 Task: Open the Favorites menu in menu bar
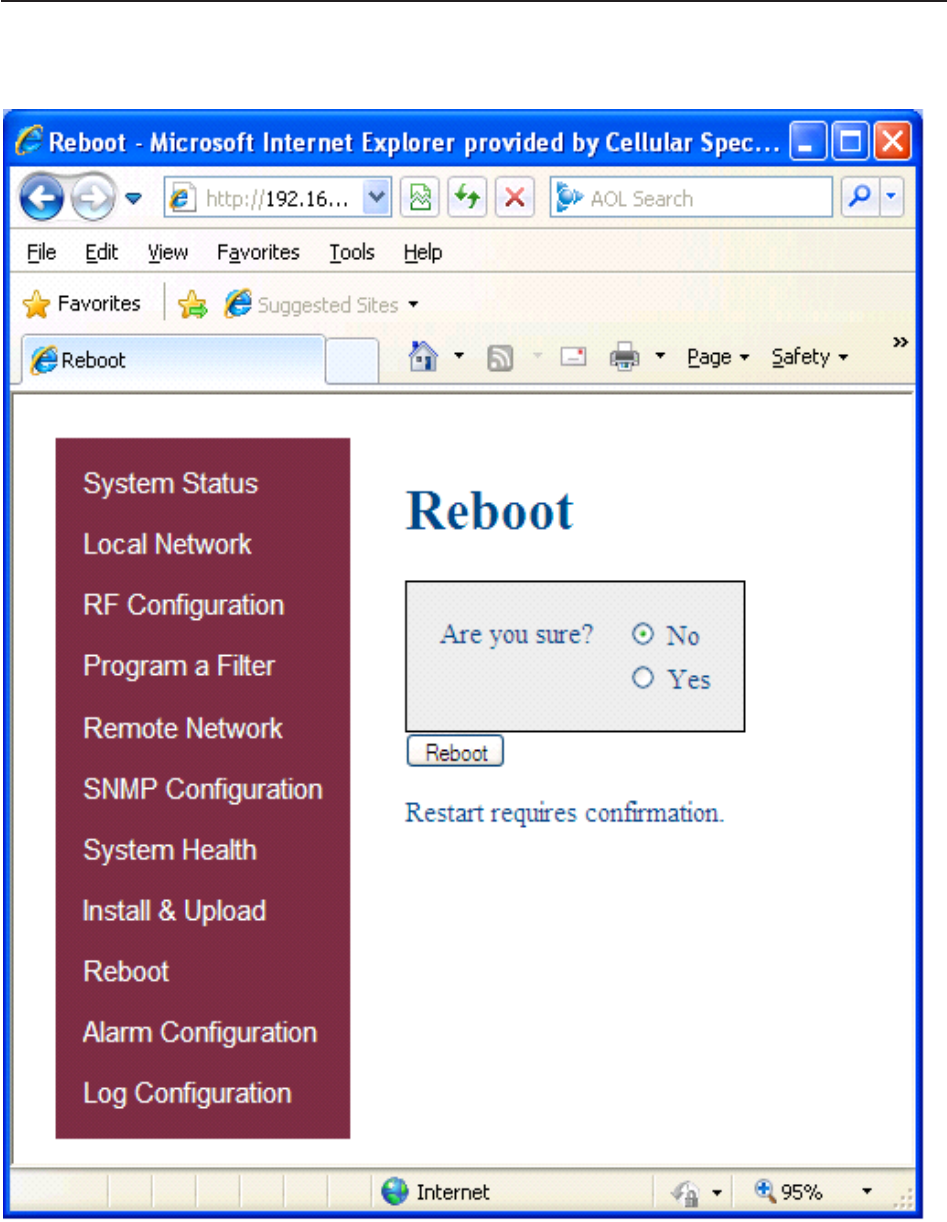click(258, 253)
